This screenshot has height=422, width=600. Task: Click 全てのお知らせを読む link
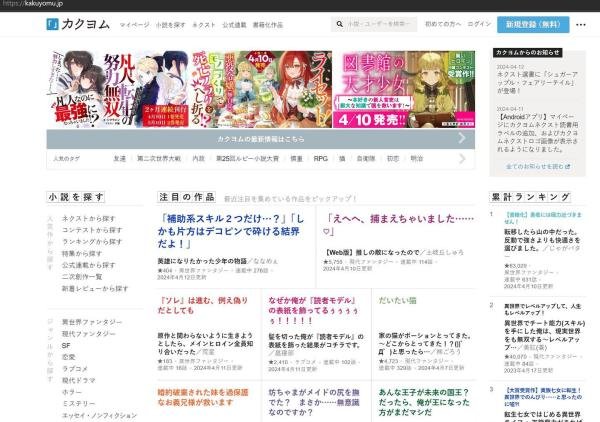pos(534,166)
